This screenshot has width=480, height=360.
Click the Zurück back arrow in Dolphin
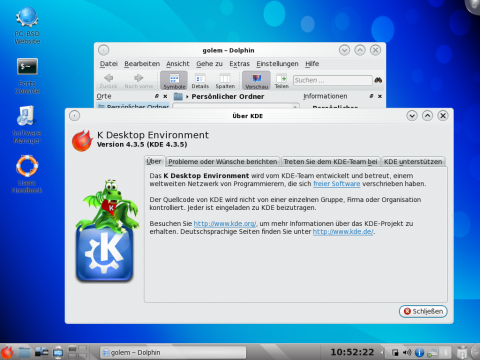coord(108,81)
